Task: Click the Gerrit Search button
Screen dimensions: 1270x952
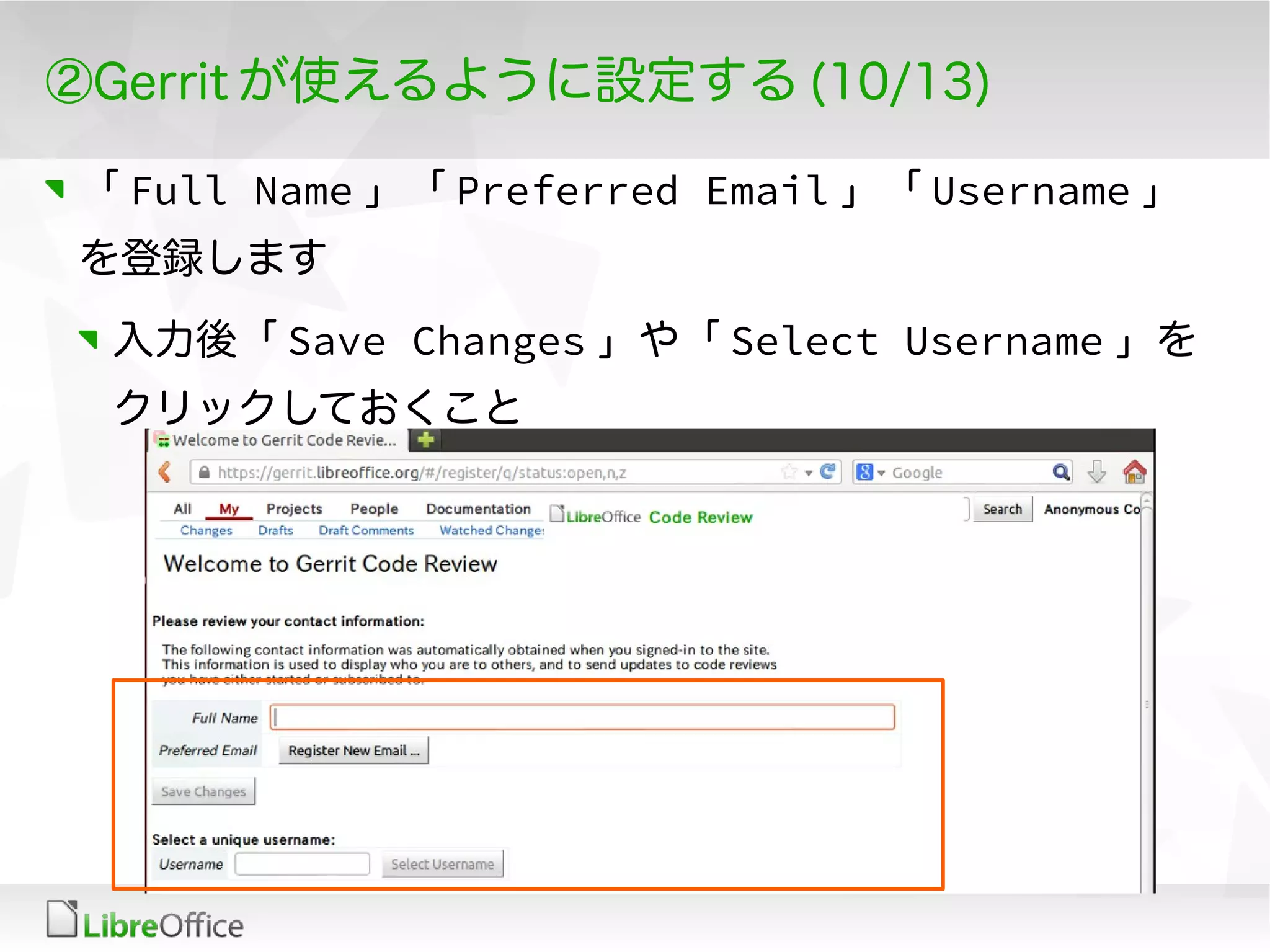Action: coord(1002,509)
